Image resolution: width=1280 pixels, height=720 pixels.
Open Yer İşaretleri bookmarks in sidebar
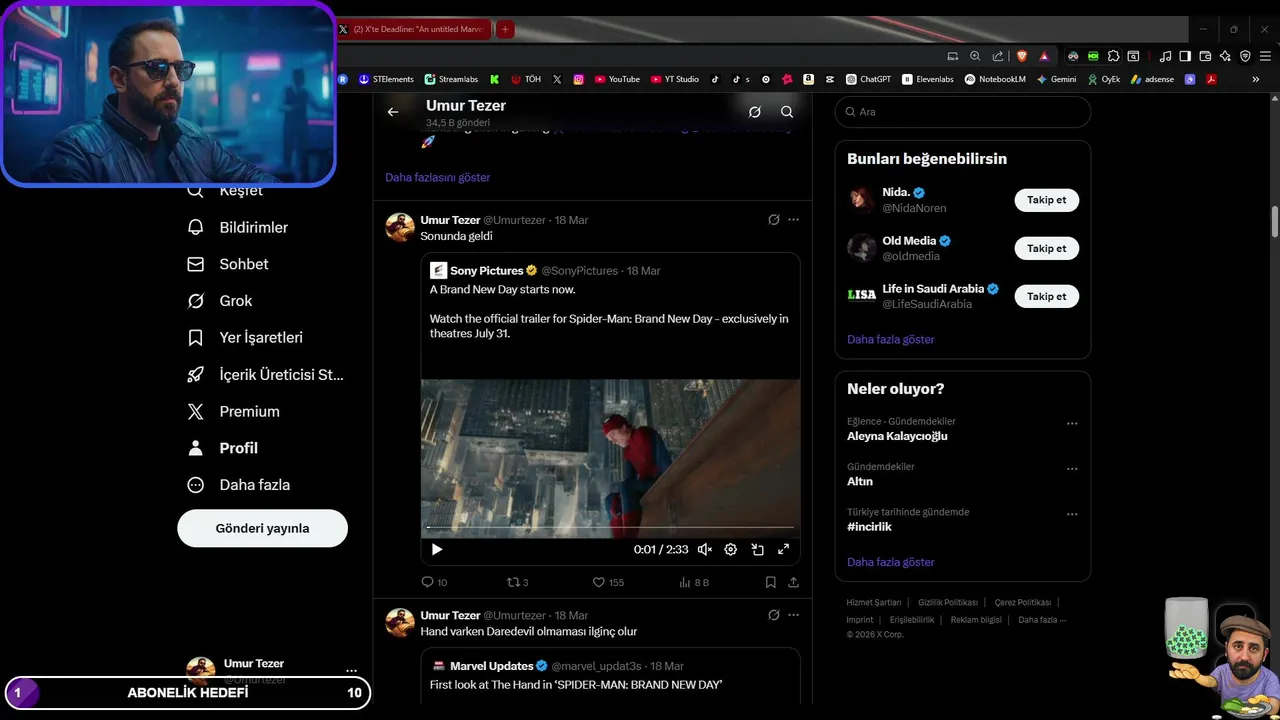pos(245,338)
